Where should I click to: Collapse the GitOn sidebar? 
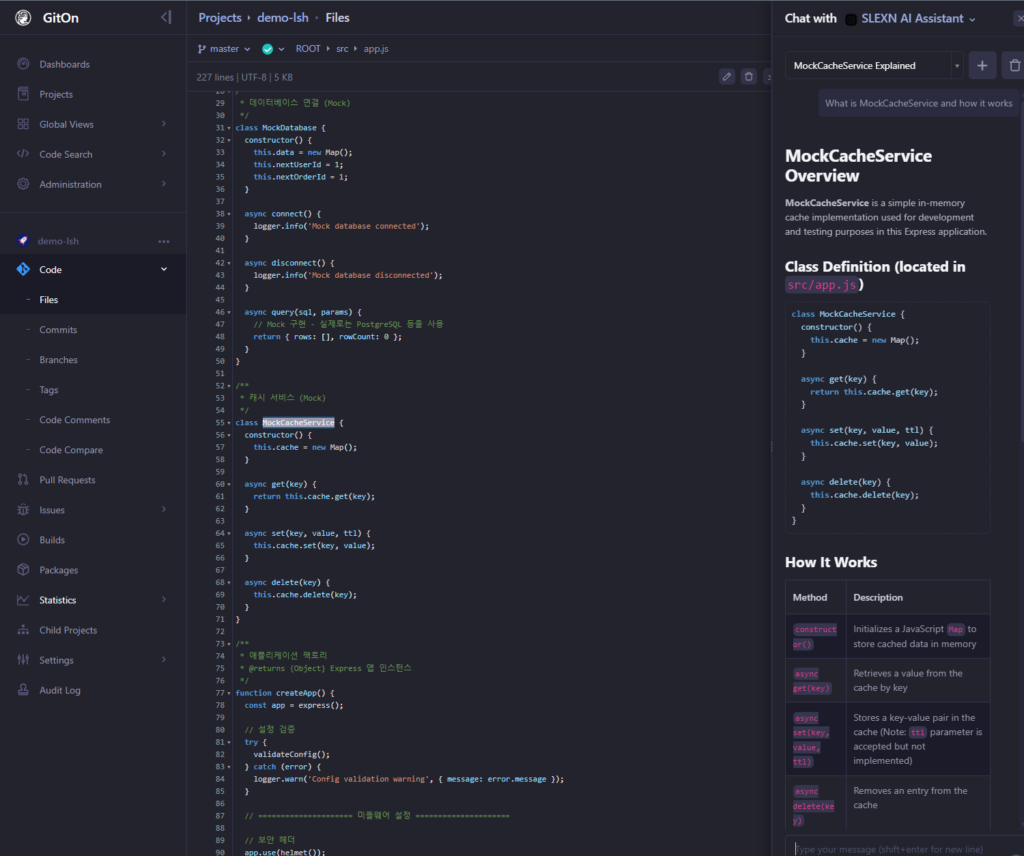click(166, 18)
